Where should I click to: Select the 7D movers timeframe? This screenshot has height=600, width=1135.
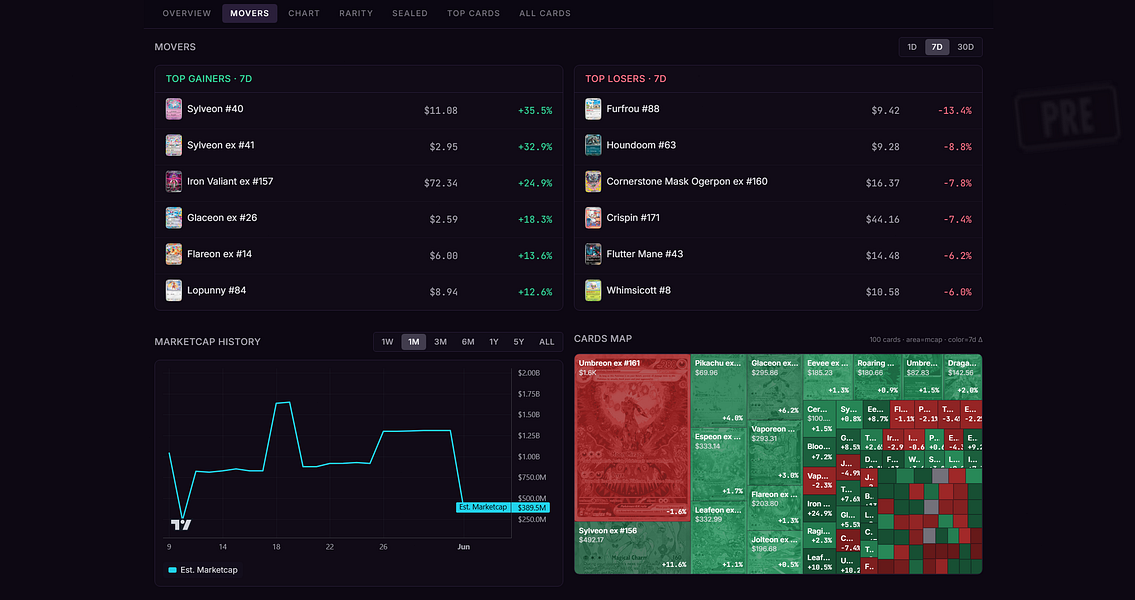(937, 47)
